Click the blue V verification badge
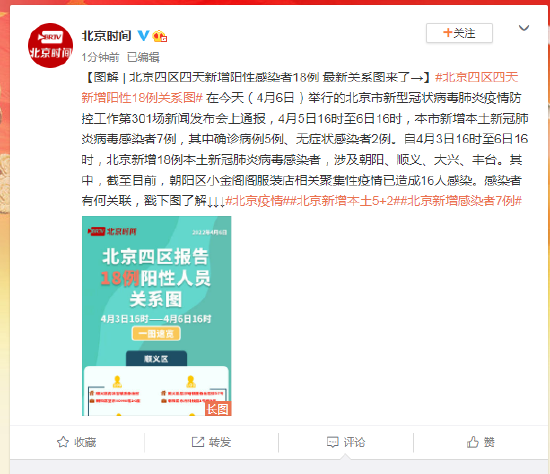The image size is (550, 474). (x=143, y=35)
